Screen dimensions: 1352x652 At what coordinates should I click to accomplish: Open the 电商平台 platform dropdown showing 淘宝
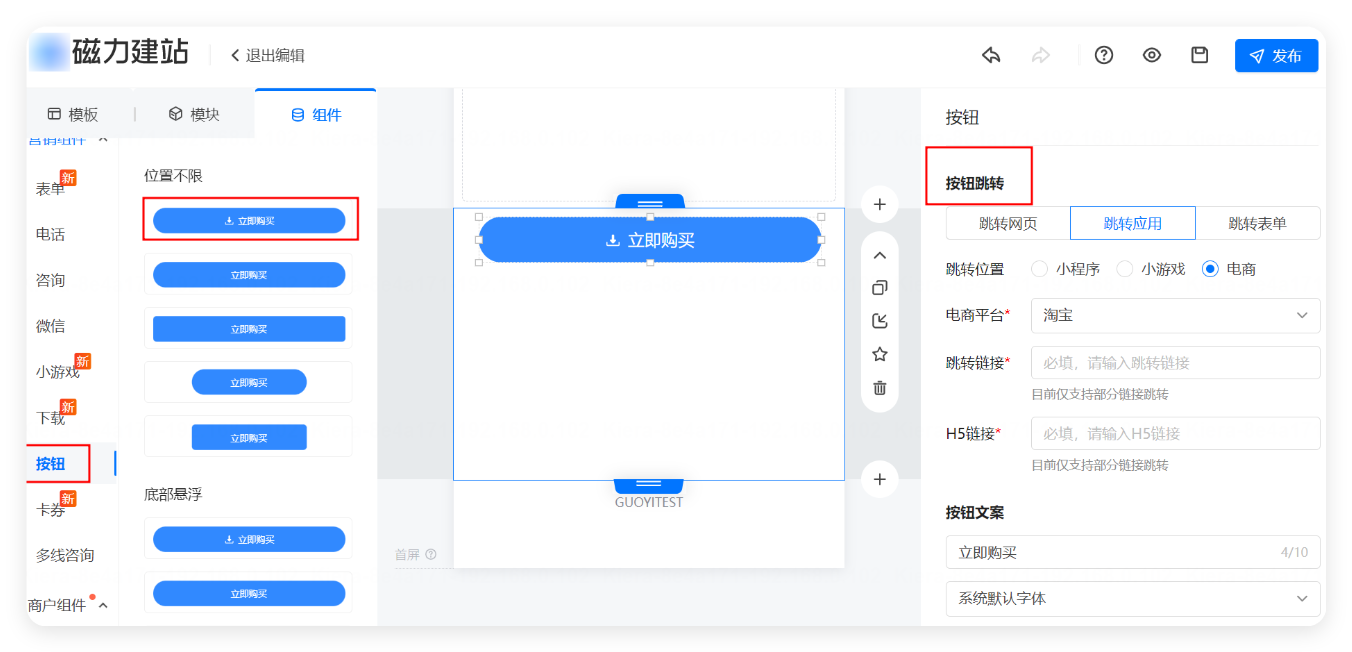tap(1175, 315)
